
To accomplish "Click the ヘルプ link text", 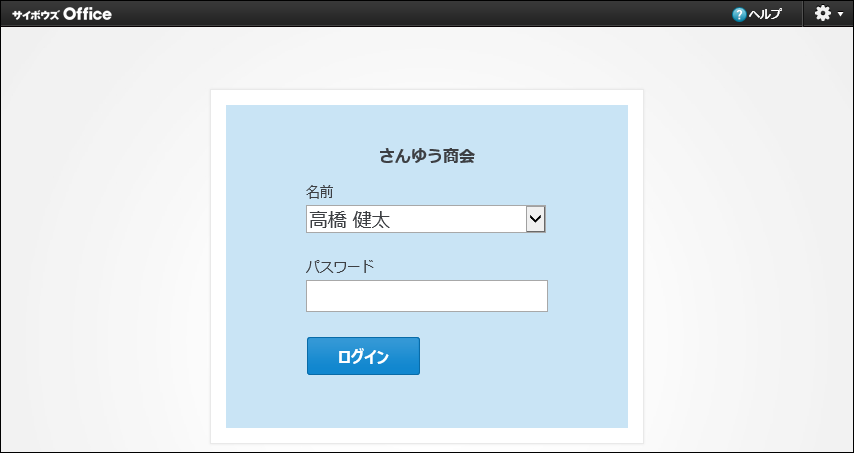I will [x=765, y=14].
